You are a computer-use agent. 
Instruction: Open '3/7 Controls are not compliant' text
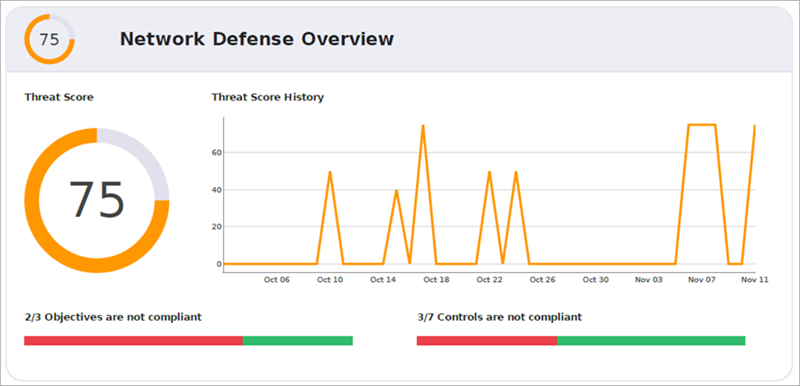pos(499,317)
